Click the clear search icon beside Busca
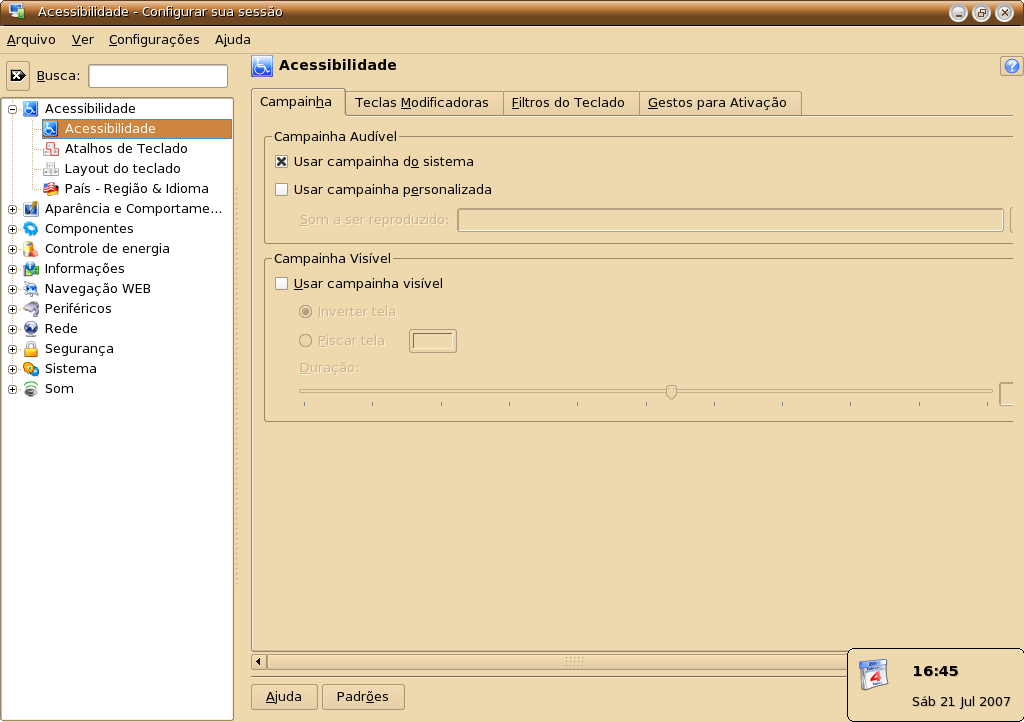1024x722 pixels. point(18,76)
